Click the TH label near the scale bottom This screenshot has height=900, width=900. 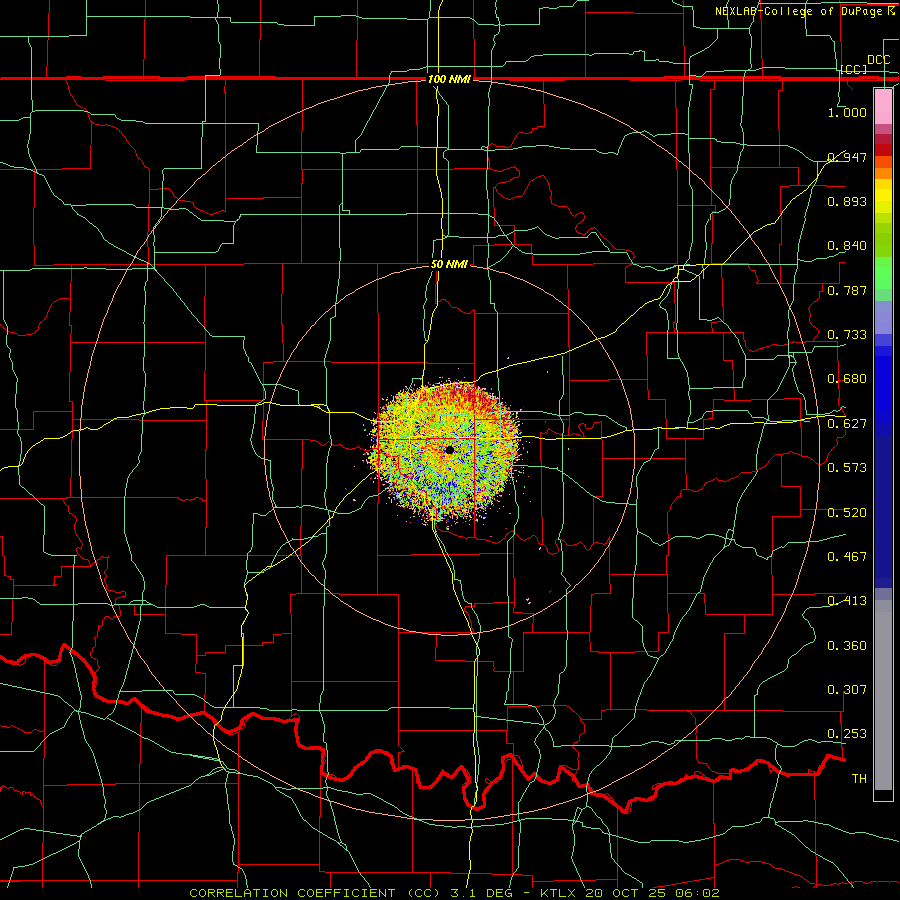[859, 778]
